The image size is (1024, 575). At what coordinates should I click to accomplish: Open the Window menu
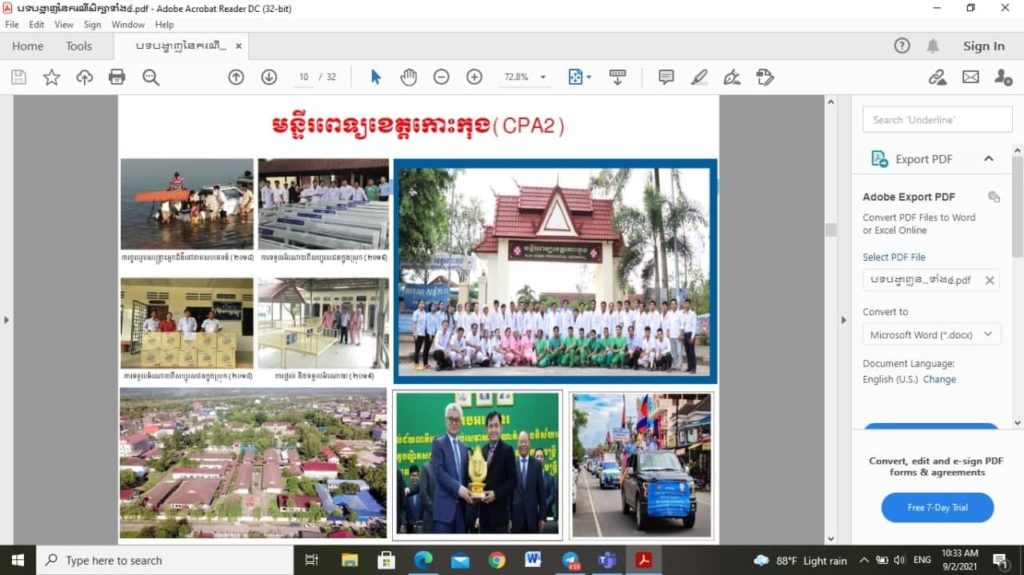[128, 24]
